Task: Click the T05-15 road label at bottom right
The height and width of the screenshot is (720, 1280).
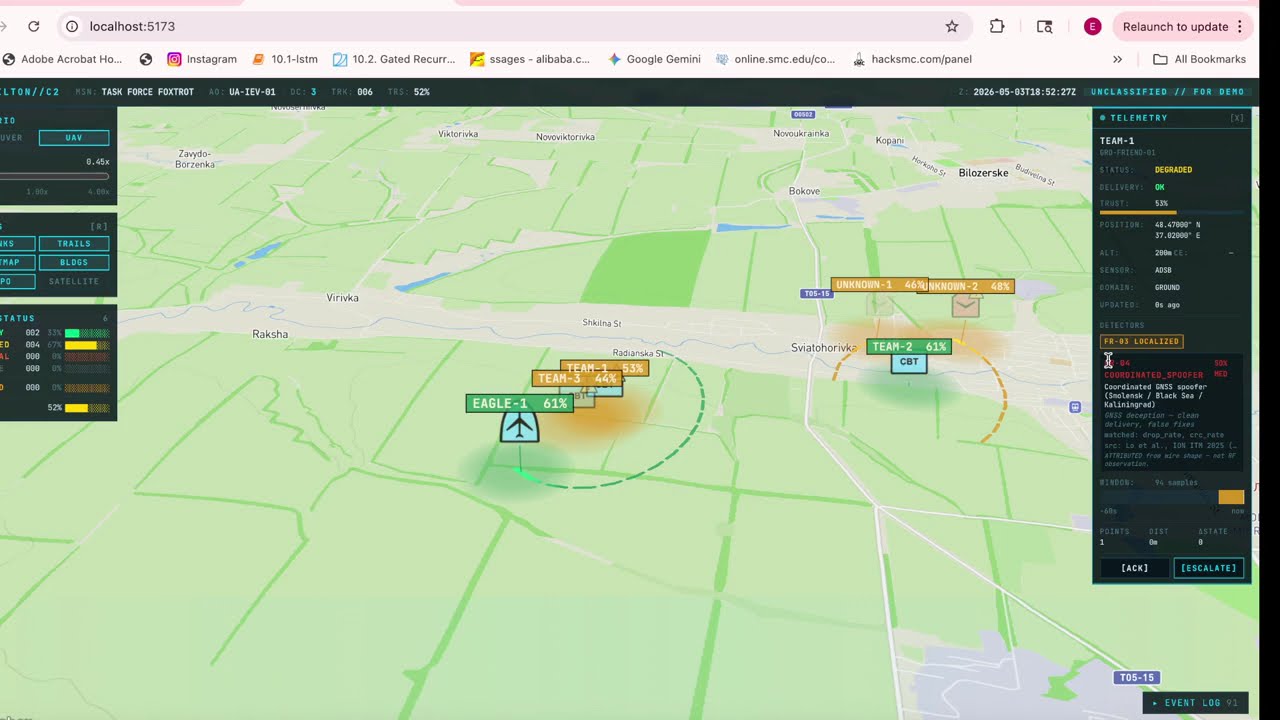Action: (1136, 678)
